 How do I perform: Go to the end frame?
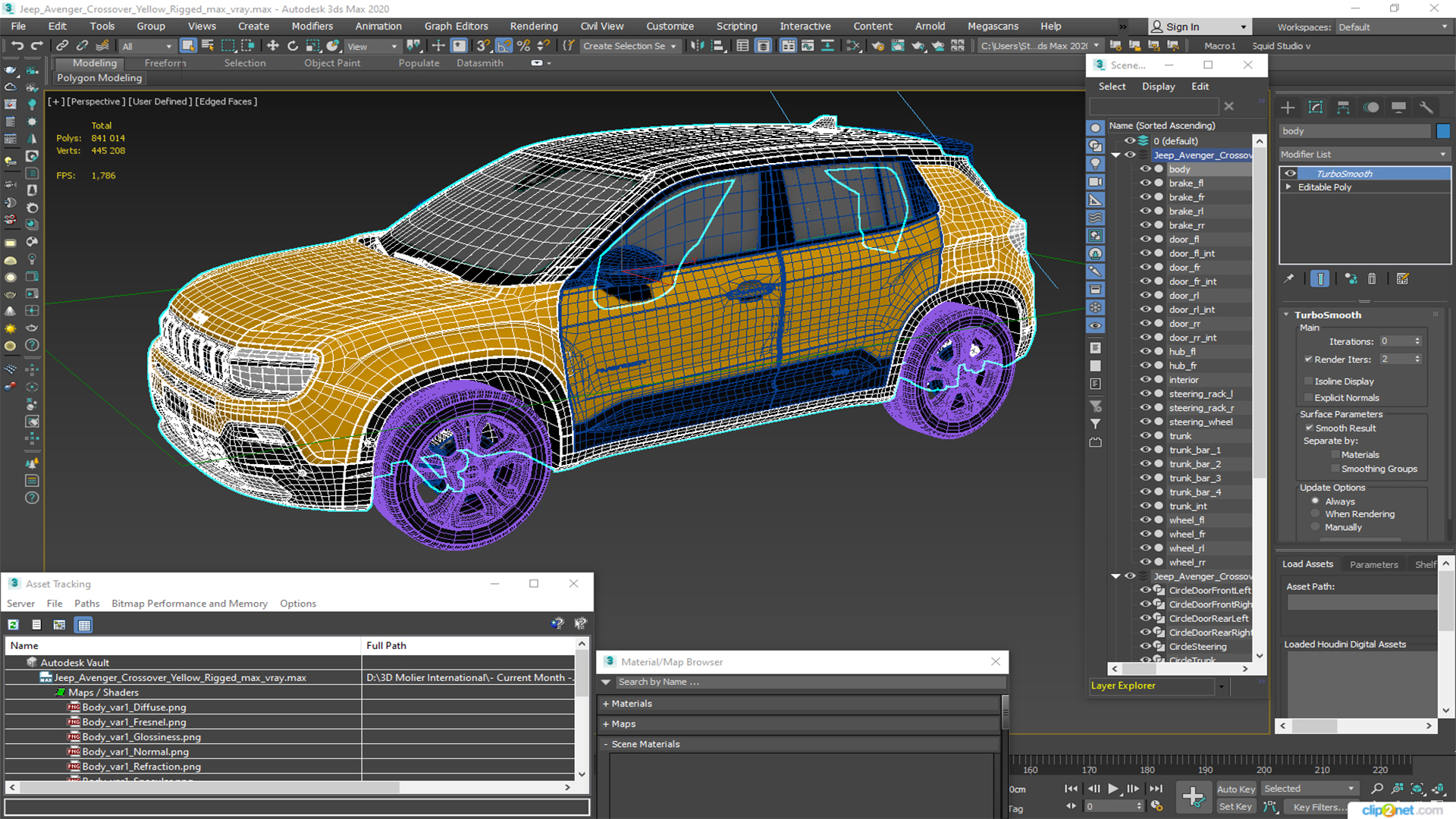[x=1155, y=789]
